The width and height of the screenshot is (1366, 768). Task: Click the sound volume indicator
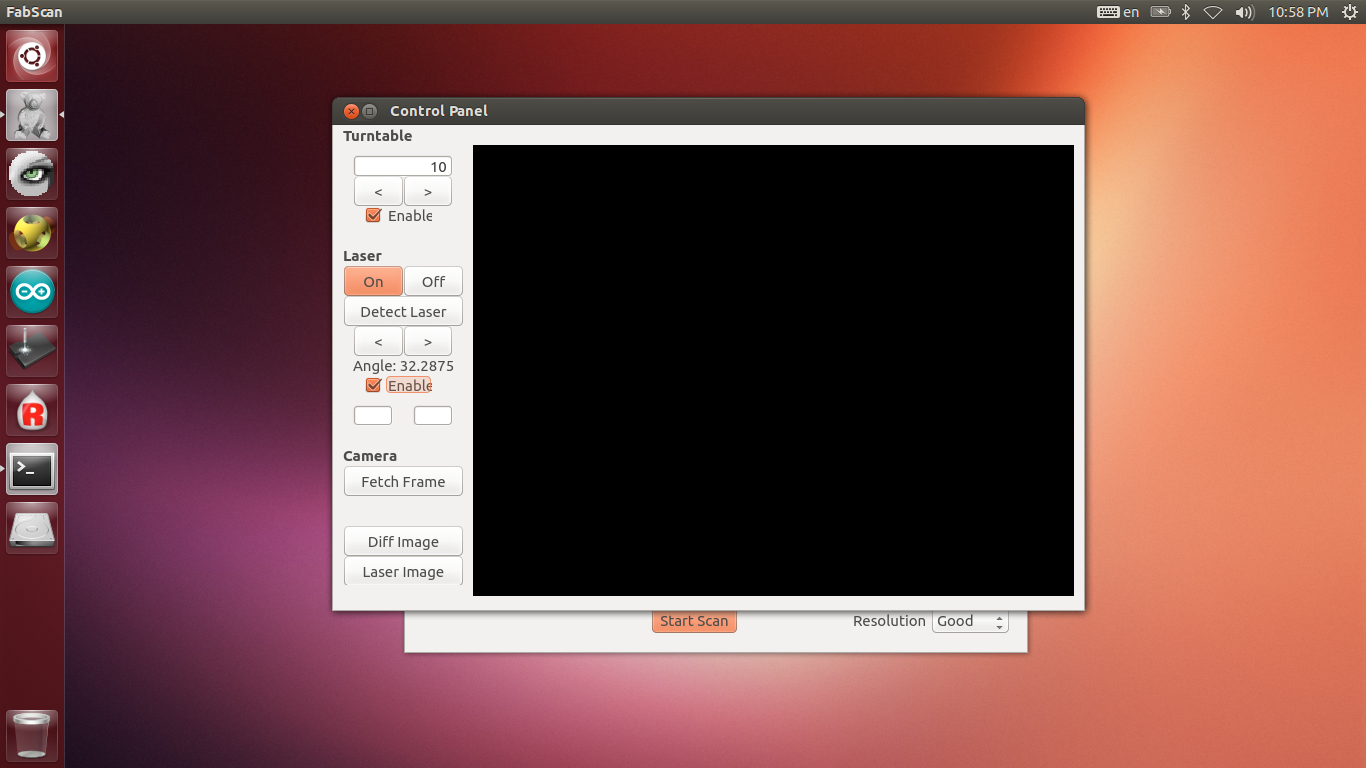pos(1244,12)
